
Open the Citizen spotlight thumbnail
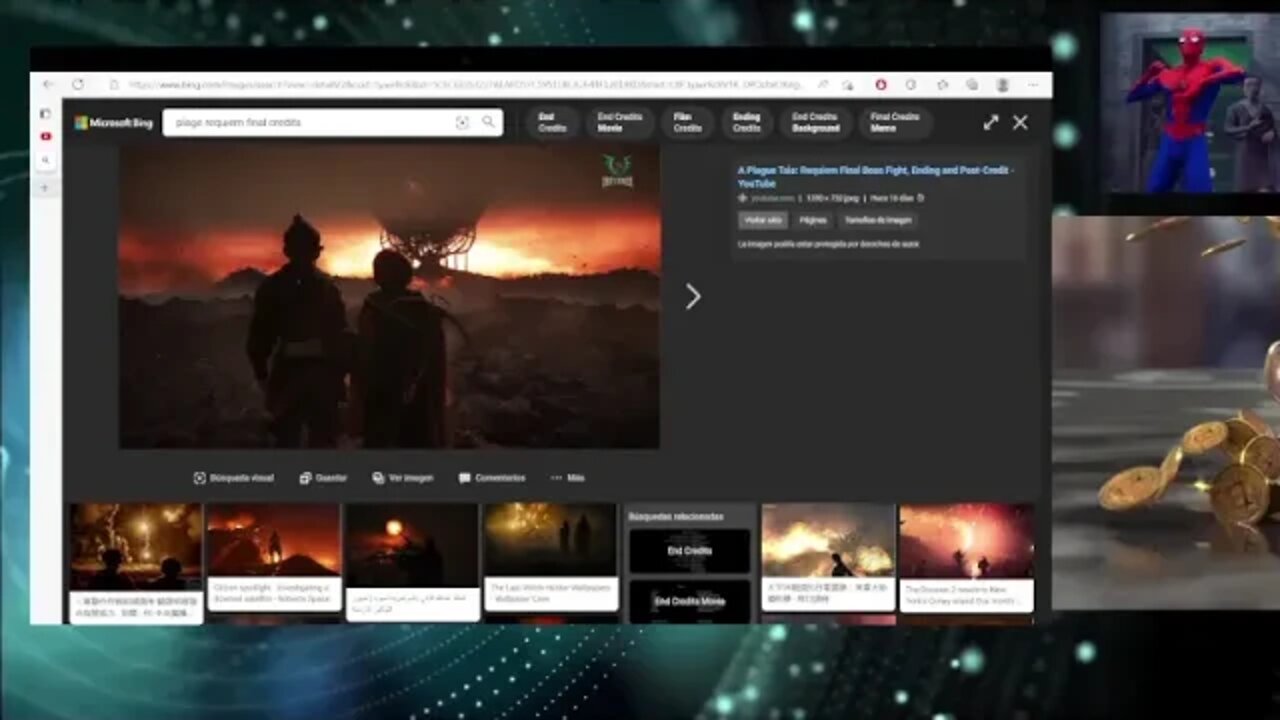coord(273,558)
